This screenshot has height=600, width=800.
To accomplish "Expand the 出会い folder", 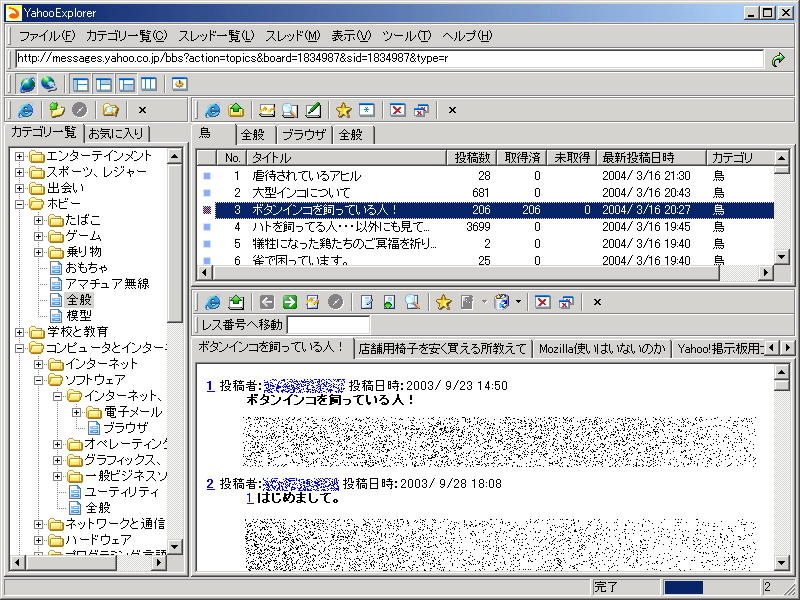I will (19, 188).
